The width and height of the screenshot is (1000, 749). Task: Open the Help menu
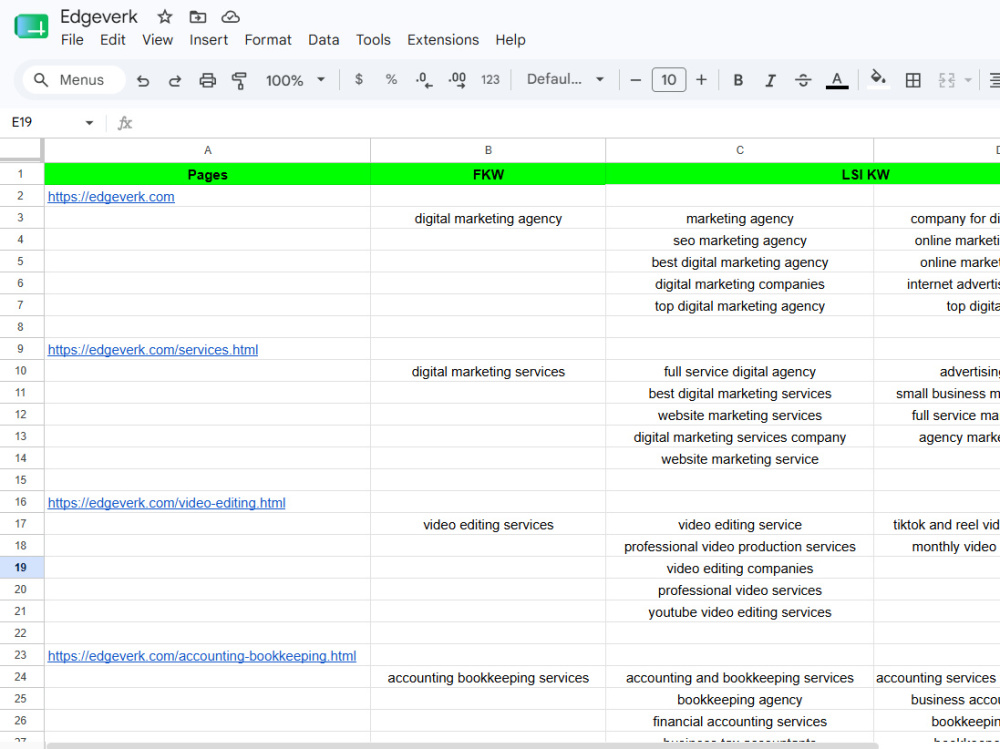tap(510, 40)
